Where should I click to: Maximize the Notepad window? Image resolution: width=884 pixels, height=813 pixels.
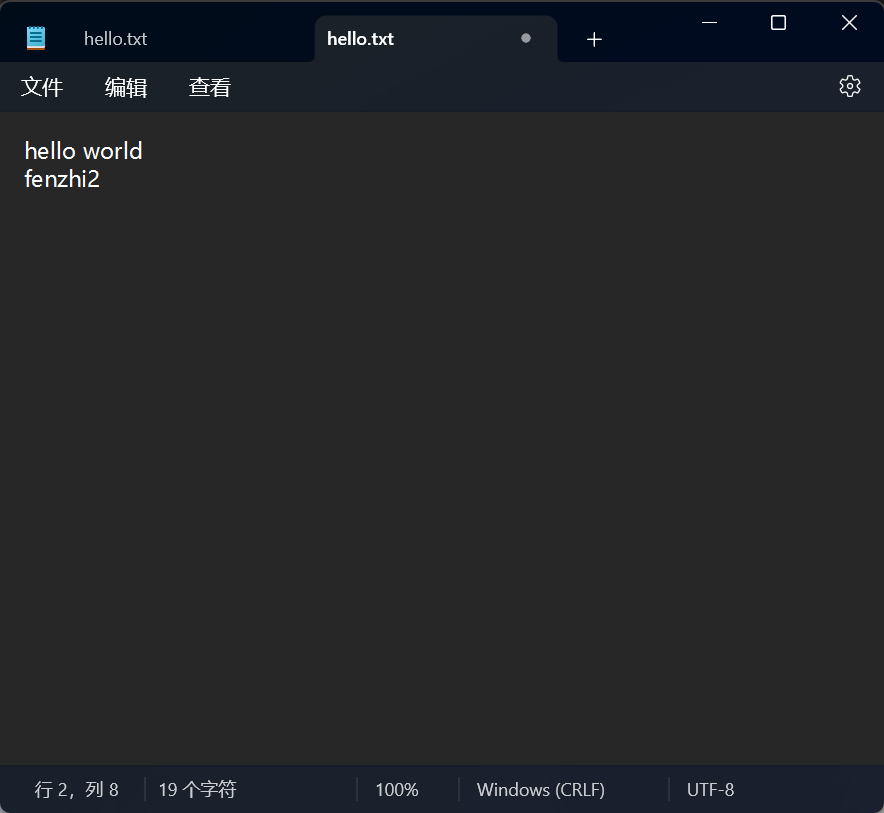779,23
